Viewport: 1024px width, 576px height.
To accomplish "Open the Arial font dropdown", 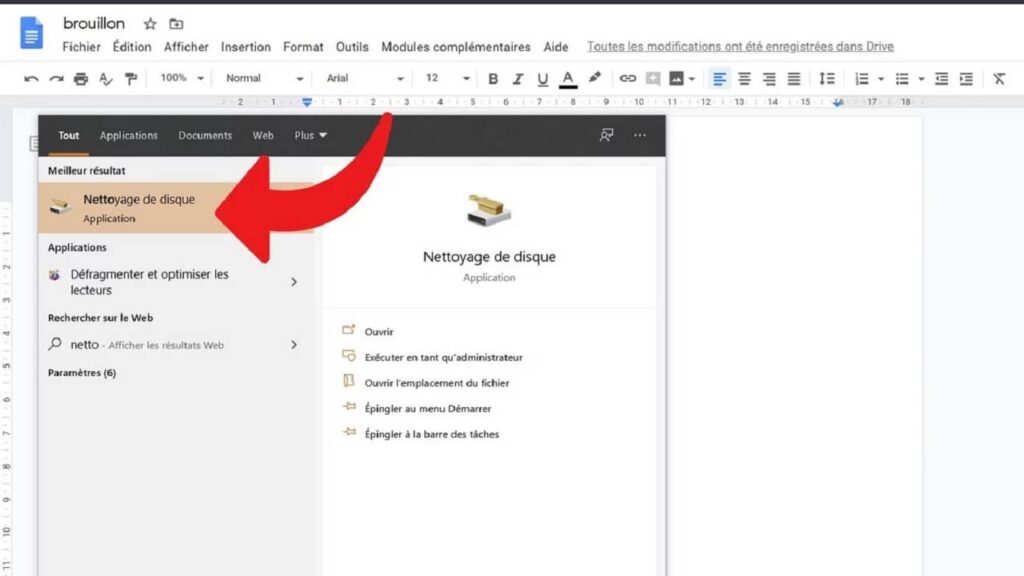I will tap(365, 78).
